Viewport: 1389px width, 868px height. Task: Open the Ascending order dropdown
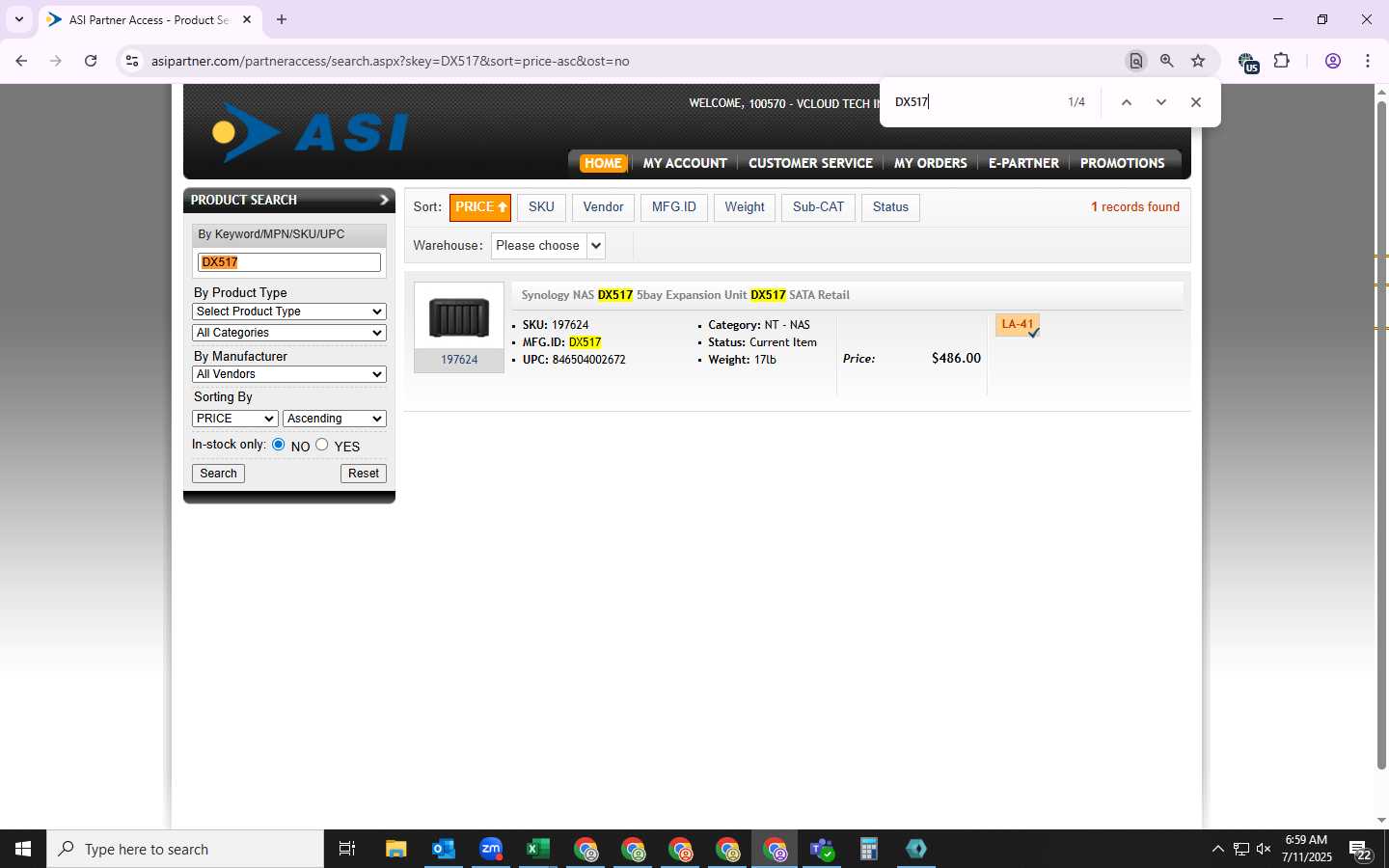[335, 419]
